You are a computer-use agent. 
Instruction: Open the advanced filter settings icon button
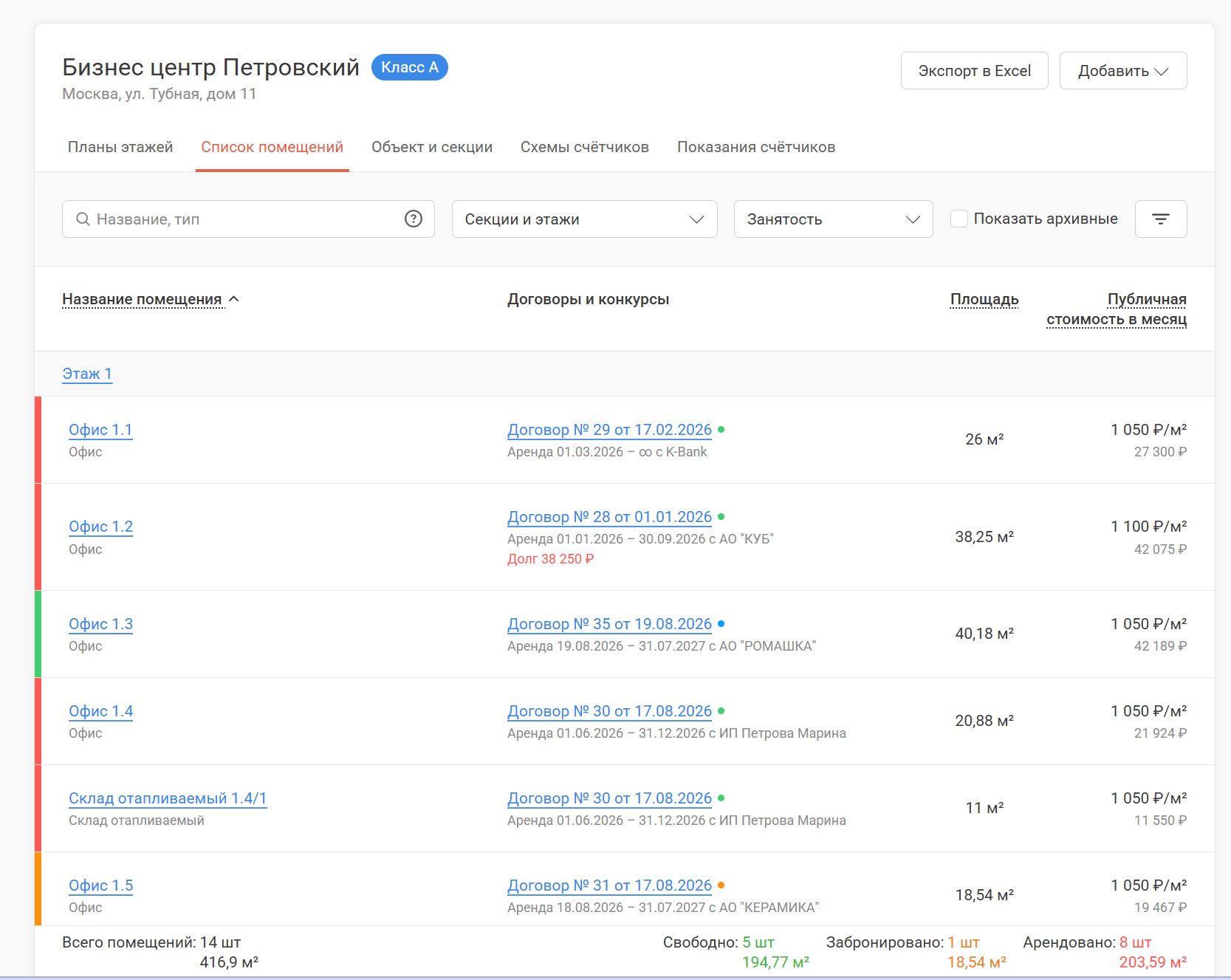[1161, 219]
